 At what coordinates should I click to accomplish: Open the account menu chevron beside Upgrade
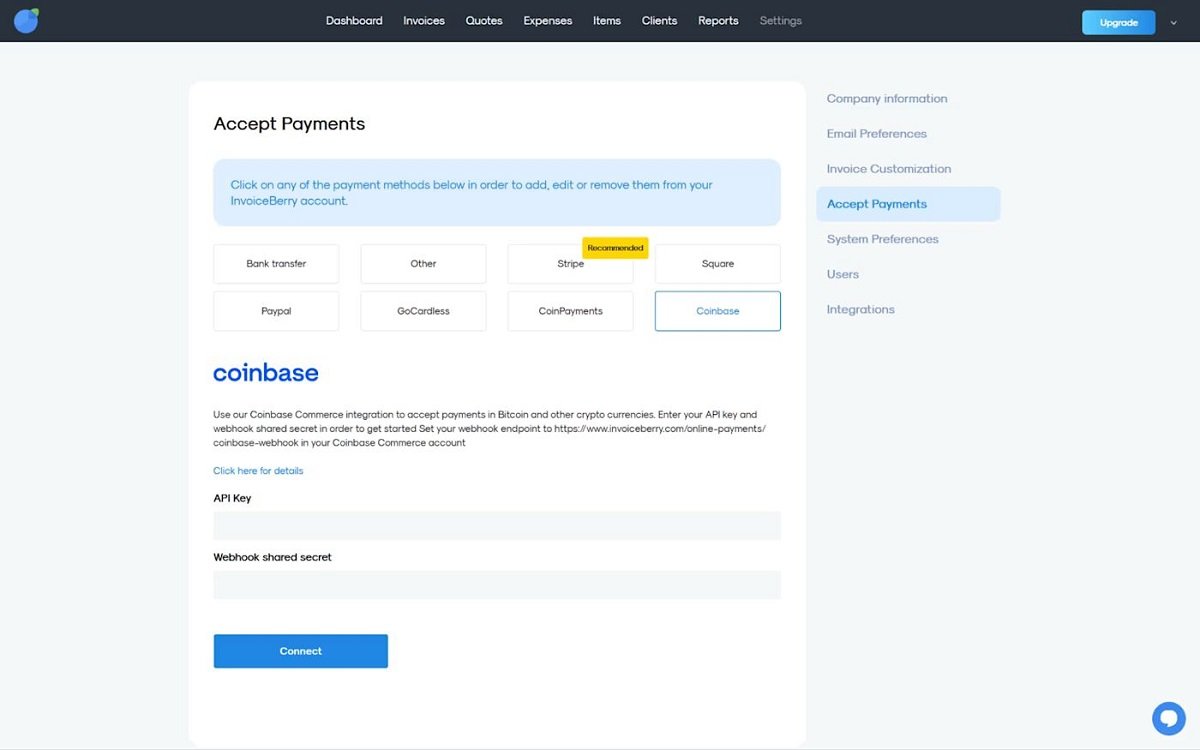(1174, 21)
